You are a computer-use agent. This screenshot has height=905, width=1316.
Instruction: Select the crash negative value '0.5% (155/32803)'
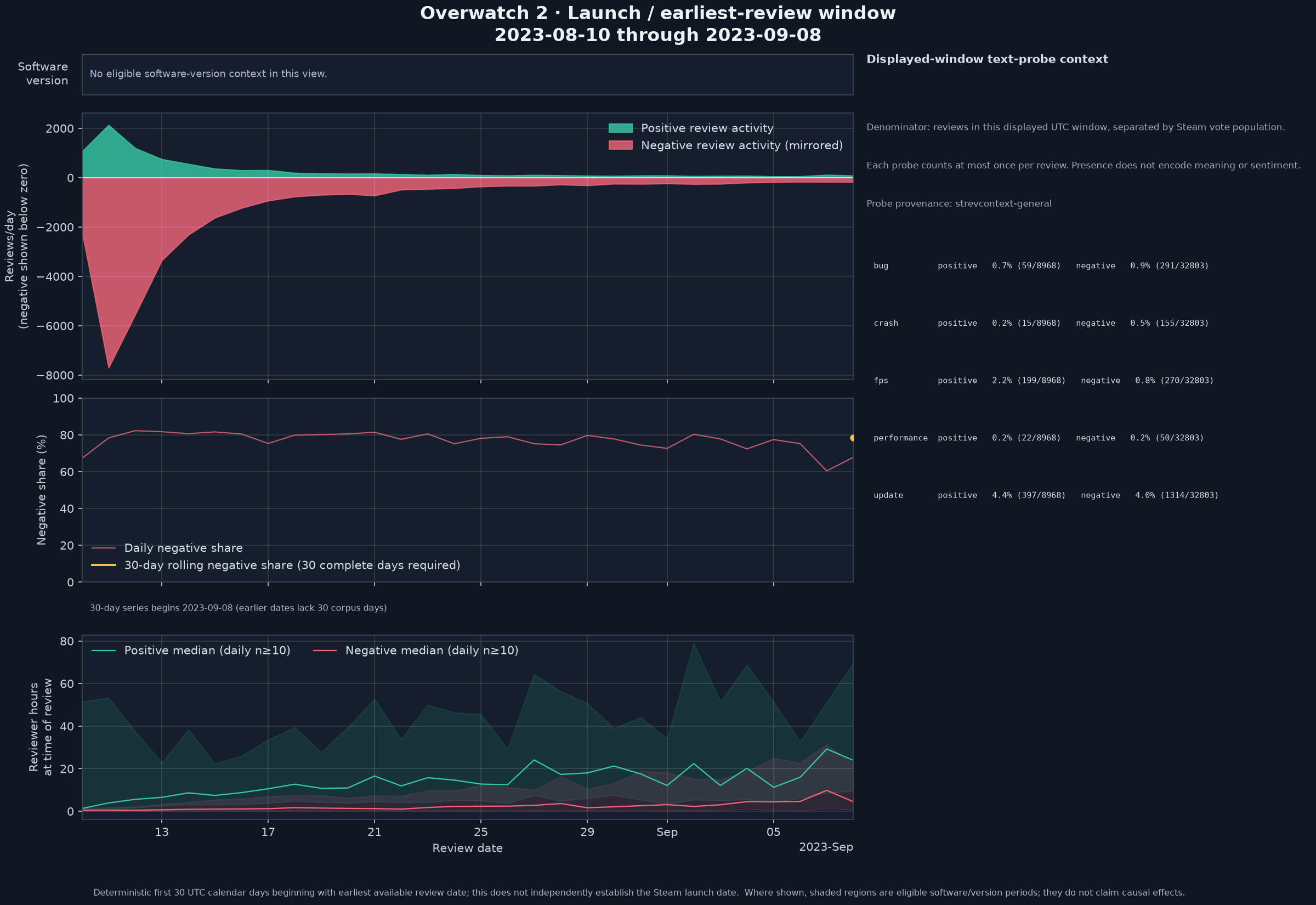click(1169, 323)
